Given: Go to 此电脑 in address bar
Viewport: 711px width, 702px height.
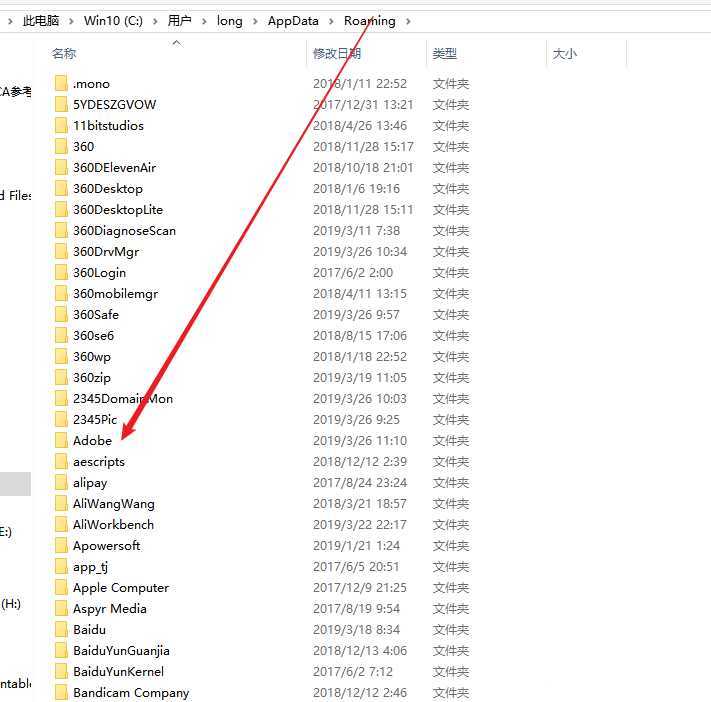Looking at the screenshot, I should [40, 21].
